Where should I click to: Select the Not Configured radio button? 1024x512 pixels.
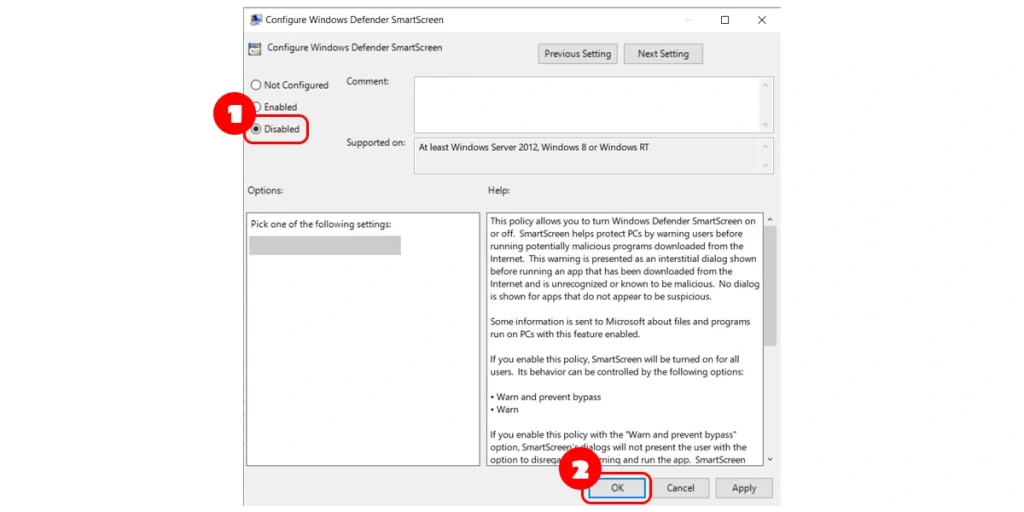point(256,86)
